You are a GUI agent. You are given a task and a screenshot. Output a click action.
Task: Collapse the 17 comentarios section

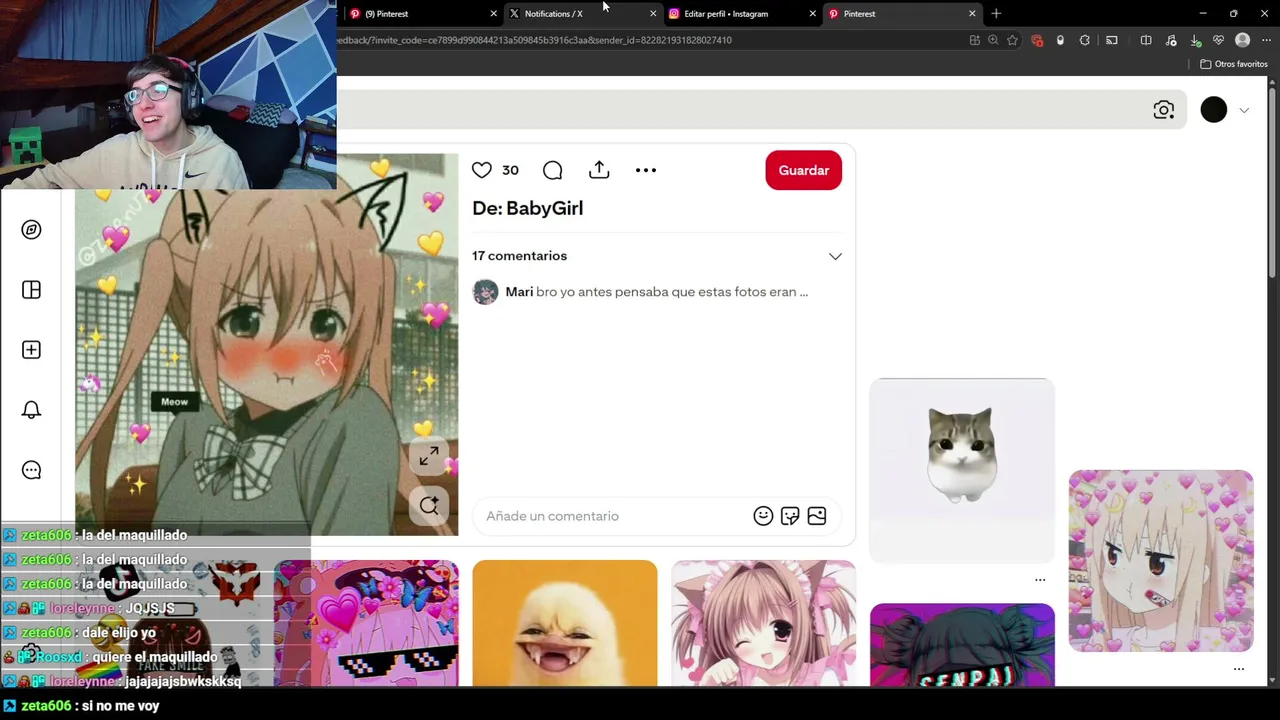click(x=835, y=256)
